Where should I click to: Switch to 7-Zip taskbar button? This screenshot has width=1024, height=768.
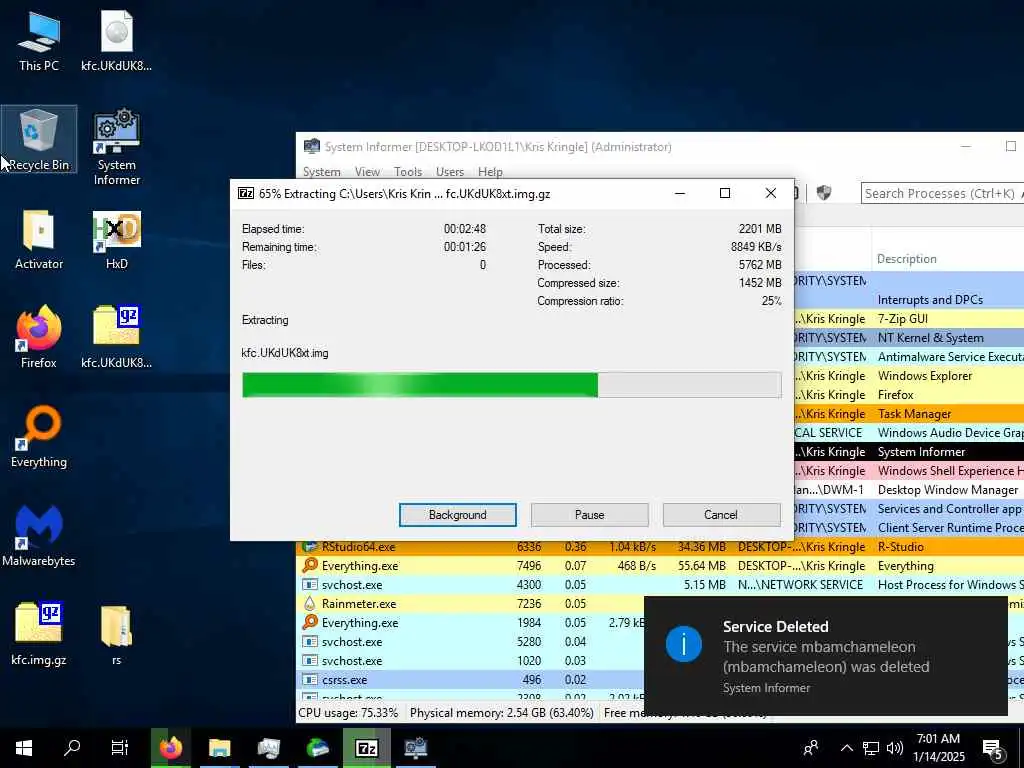[x=366, y=748]
